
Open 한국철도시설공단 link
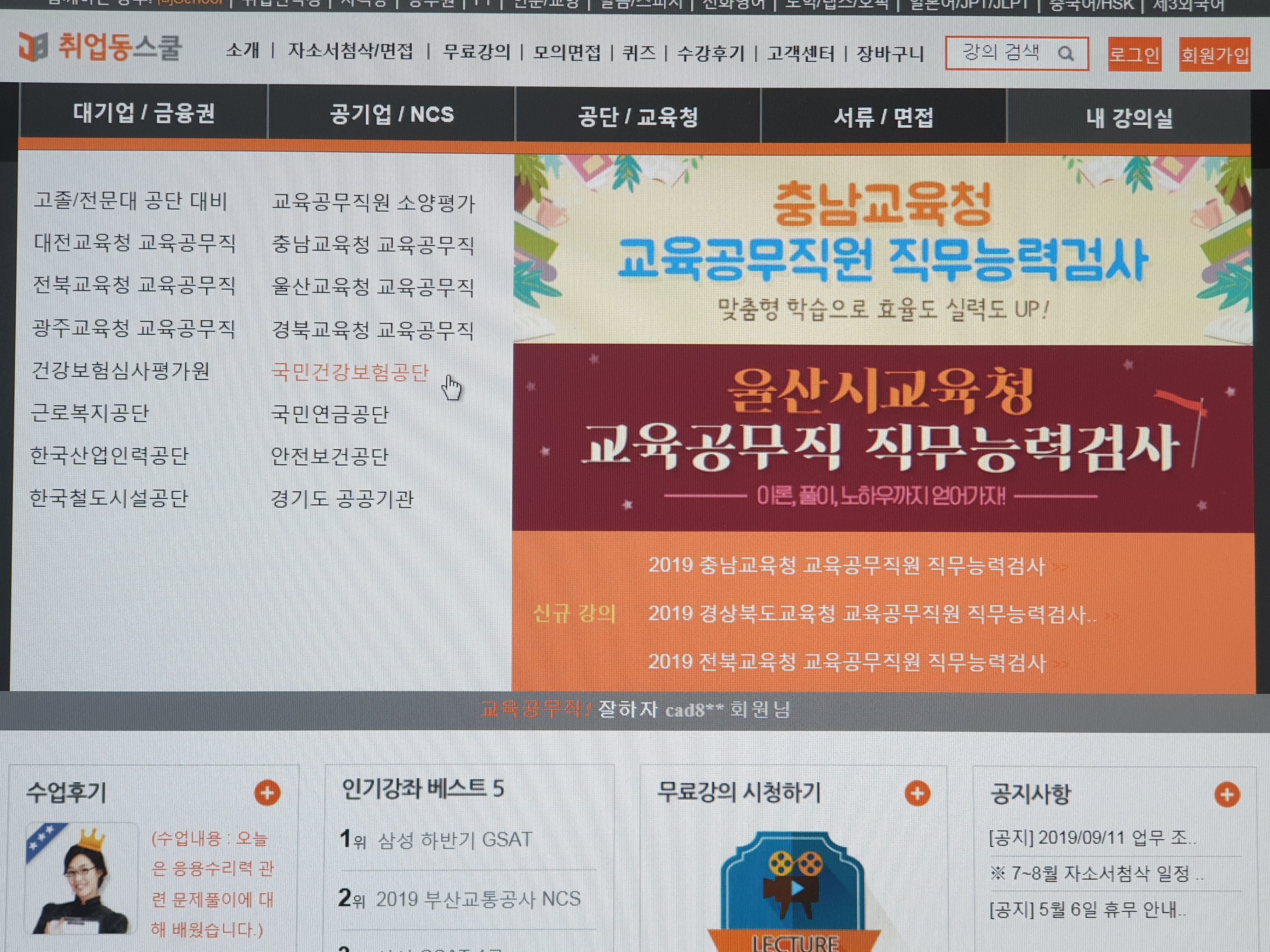click(109, 498)
